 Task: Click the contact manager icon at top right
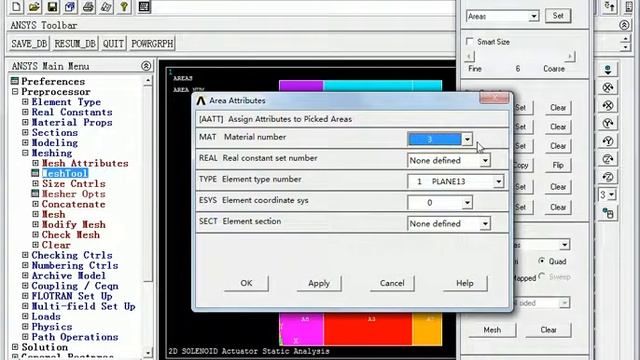click(x=609, y=7)
